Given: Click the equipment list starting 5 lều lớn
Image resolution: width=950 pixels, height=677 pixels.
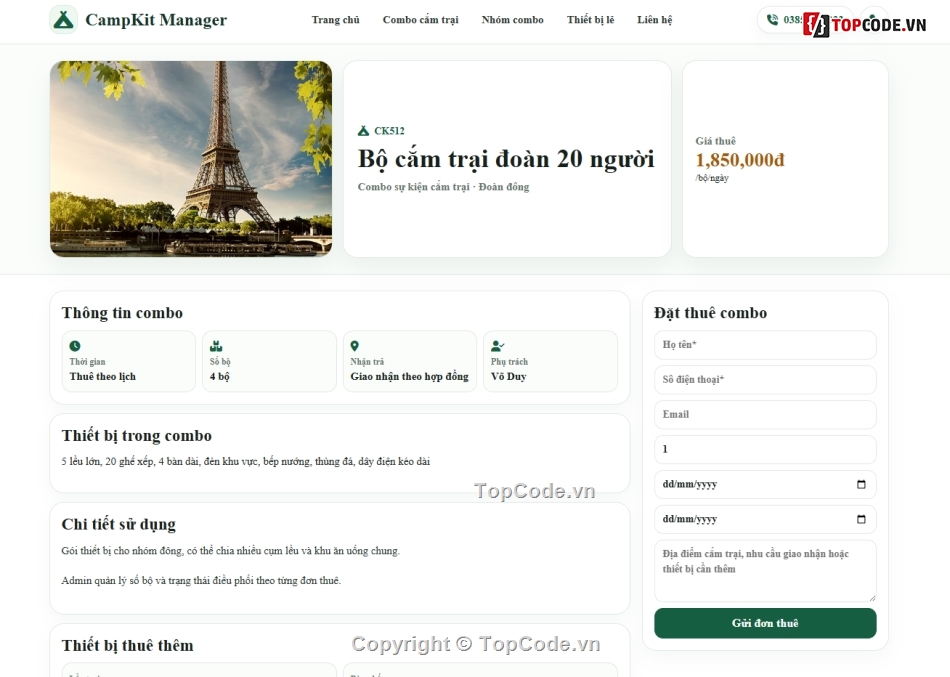Looking at the screenshot, I should tap(246, 461).
